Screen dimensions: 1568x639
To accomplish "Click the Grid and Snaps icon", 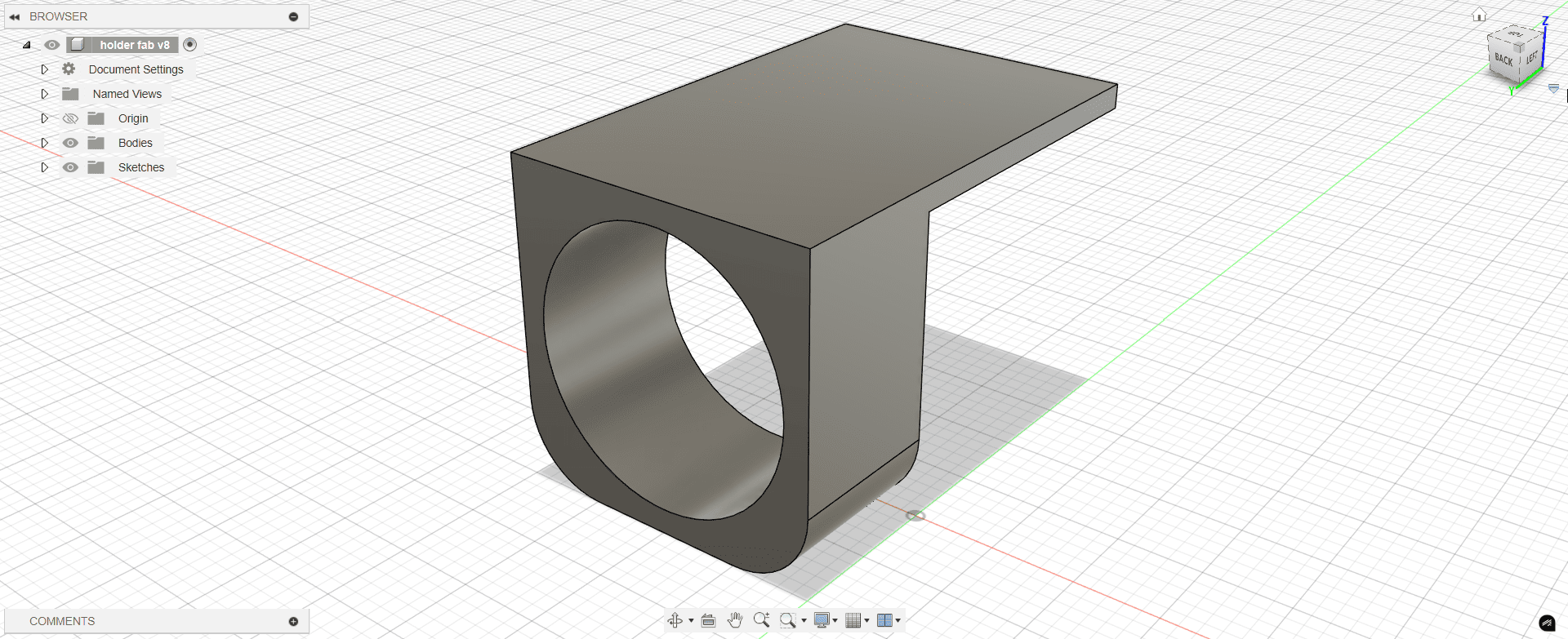I will click(853, 620).
